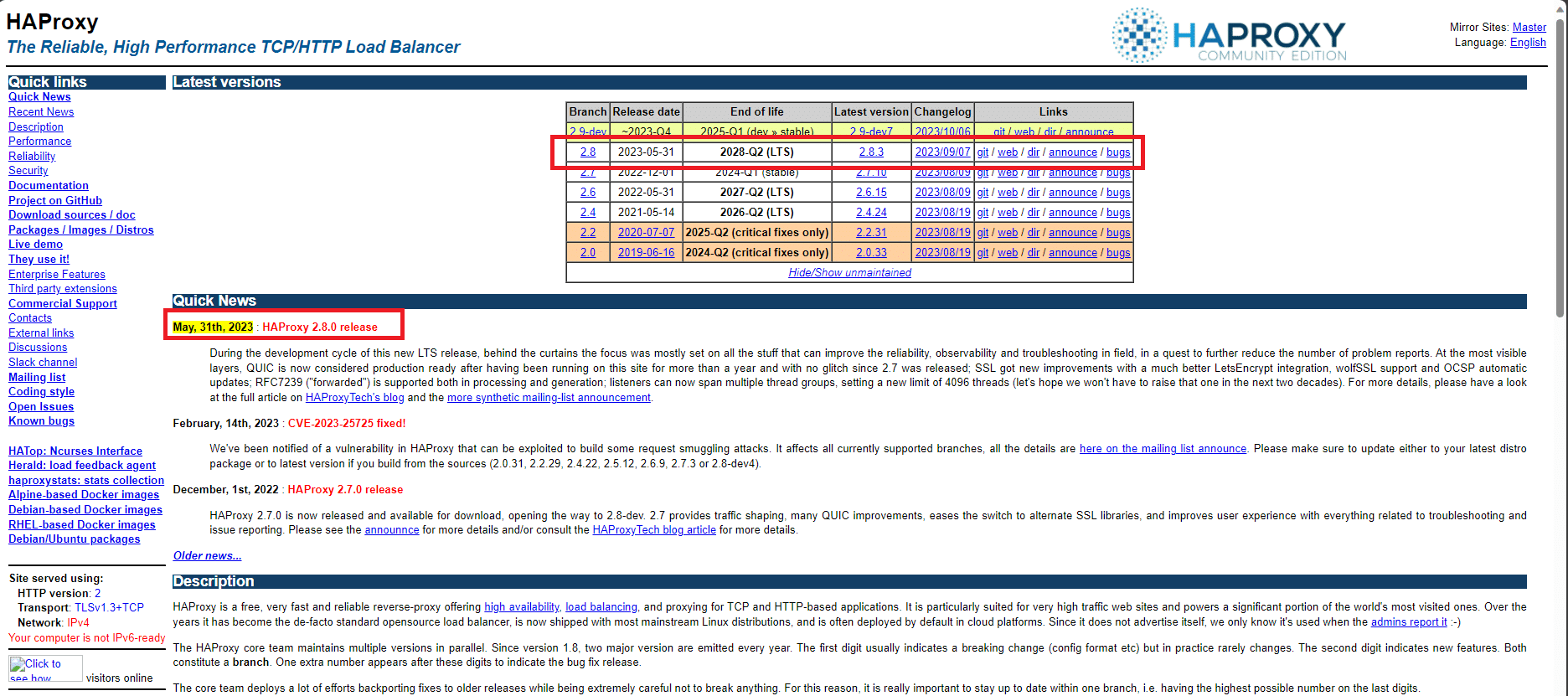Open External links in sidebar

tap(41, 333)
